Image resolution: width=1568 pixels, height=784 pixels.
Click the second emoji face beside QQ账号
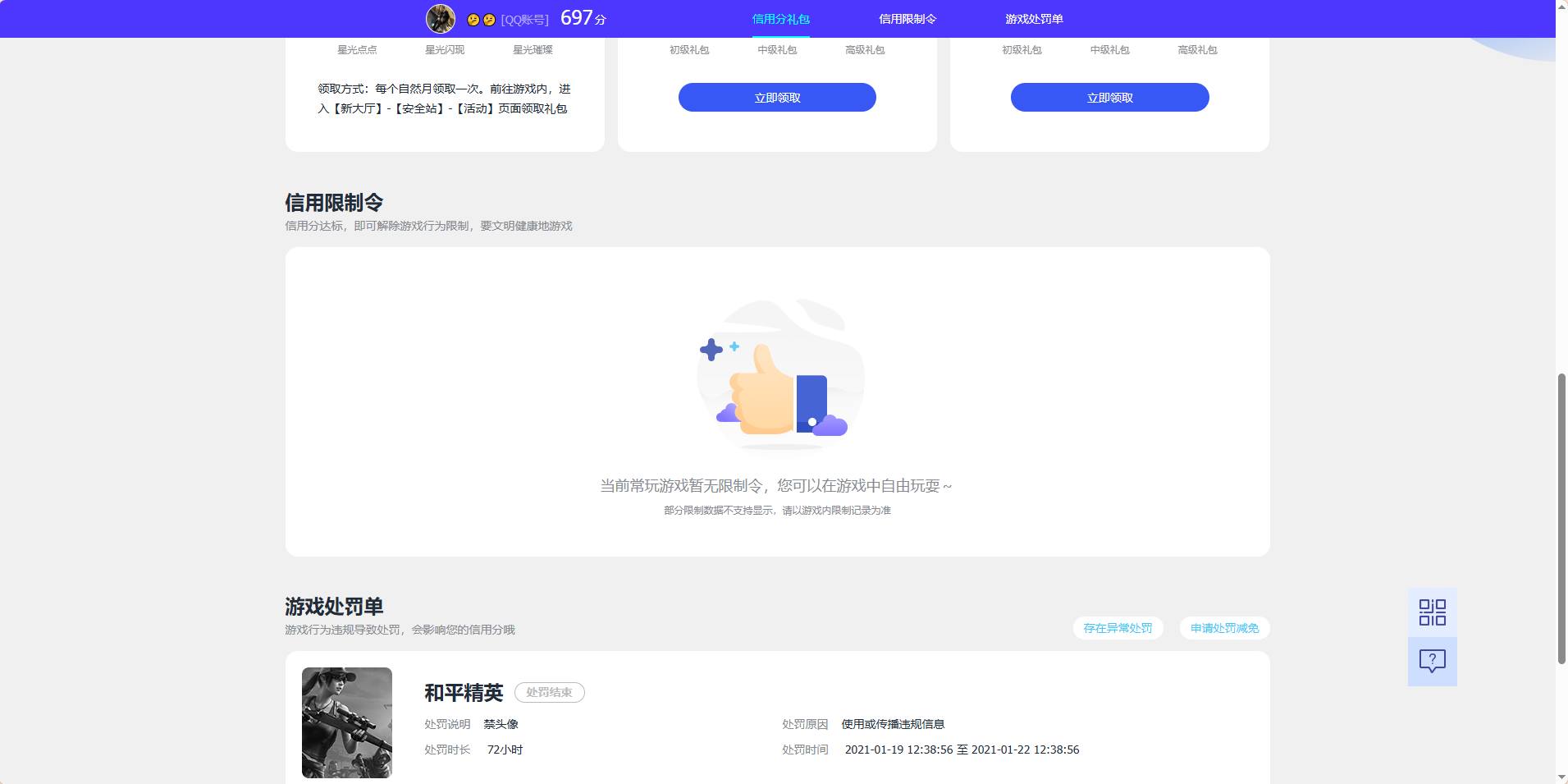pos(489,20)
